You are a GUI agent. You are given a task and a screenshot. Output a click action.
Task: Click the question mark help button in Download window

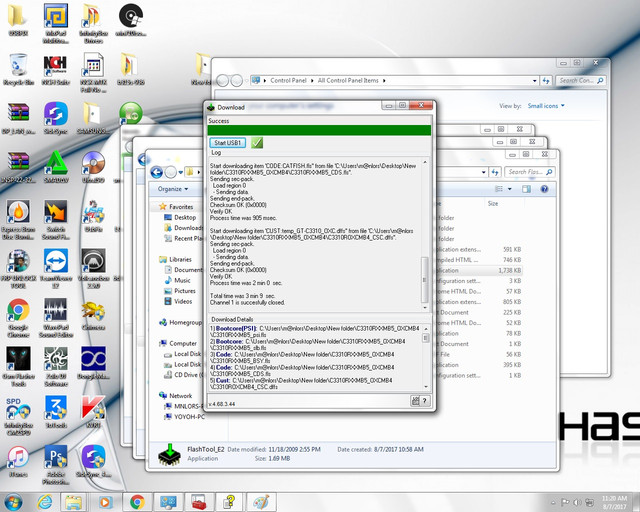pyautogui.click(x=424, y=401)
